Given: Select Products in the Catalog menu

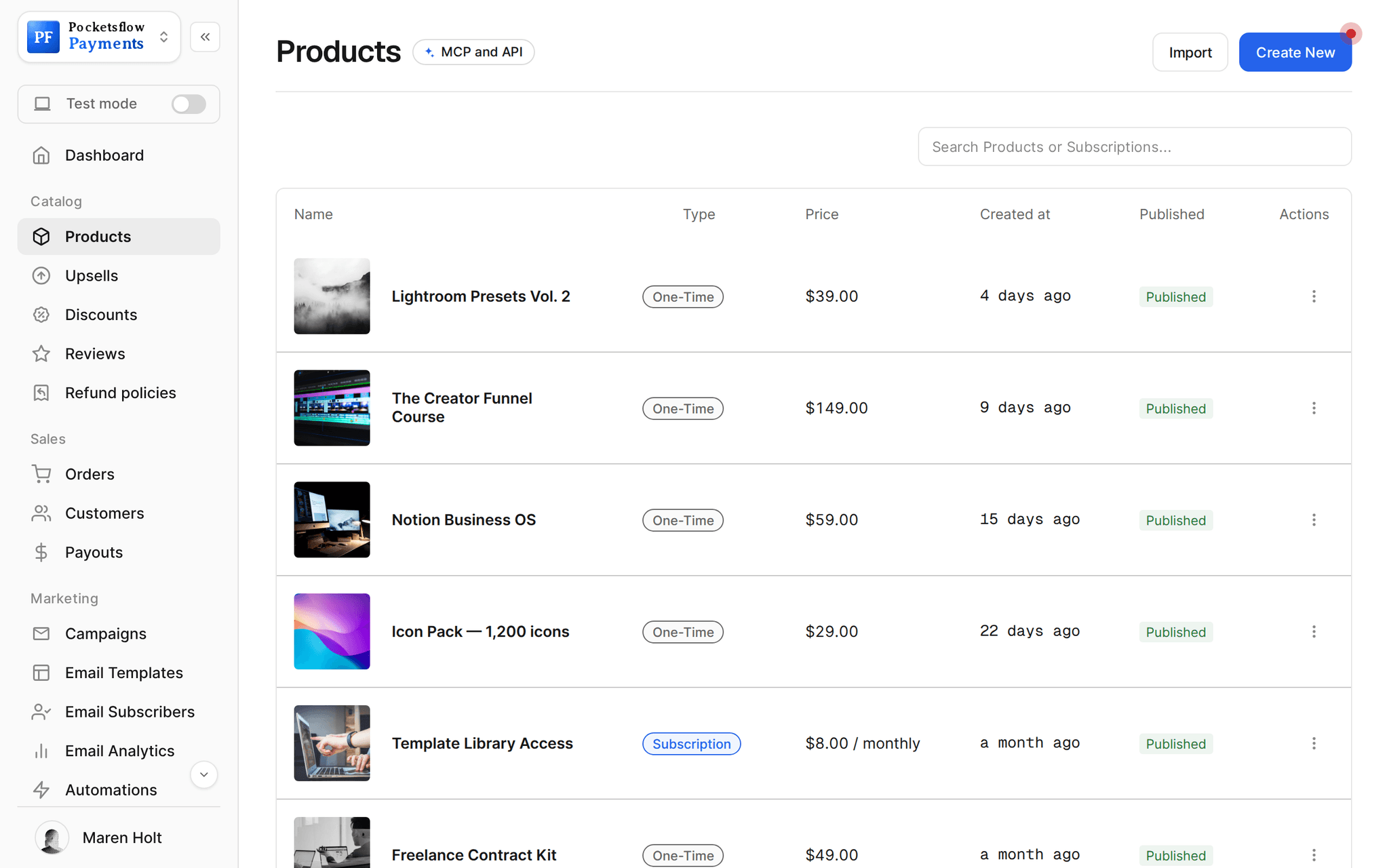Looking at the screenshot, I should tap(119, 237).
